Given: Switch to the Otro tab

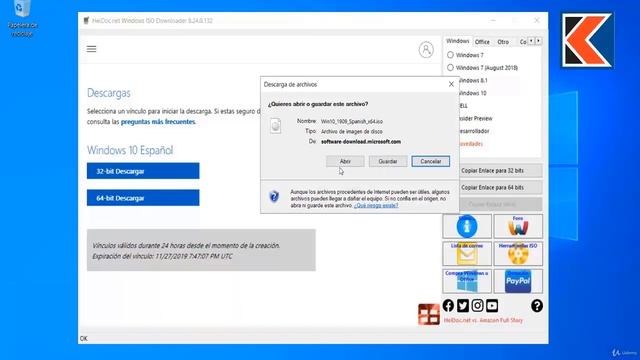Looking at the screenshot, I should click(503, 42).
